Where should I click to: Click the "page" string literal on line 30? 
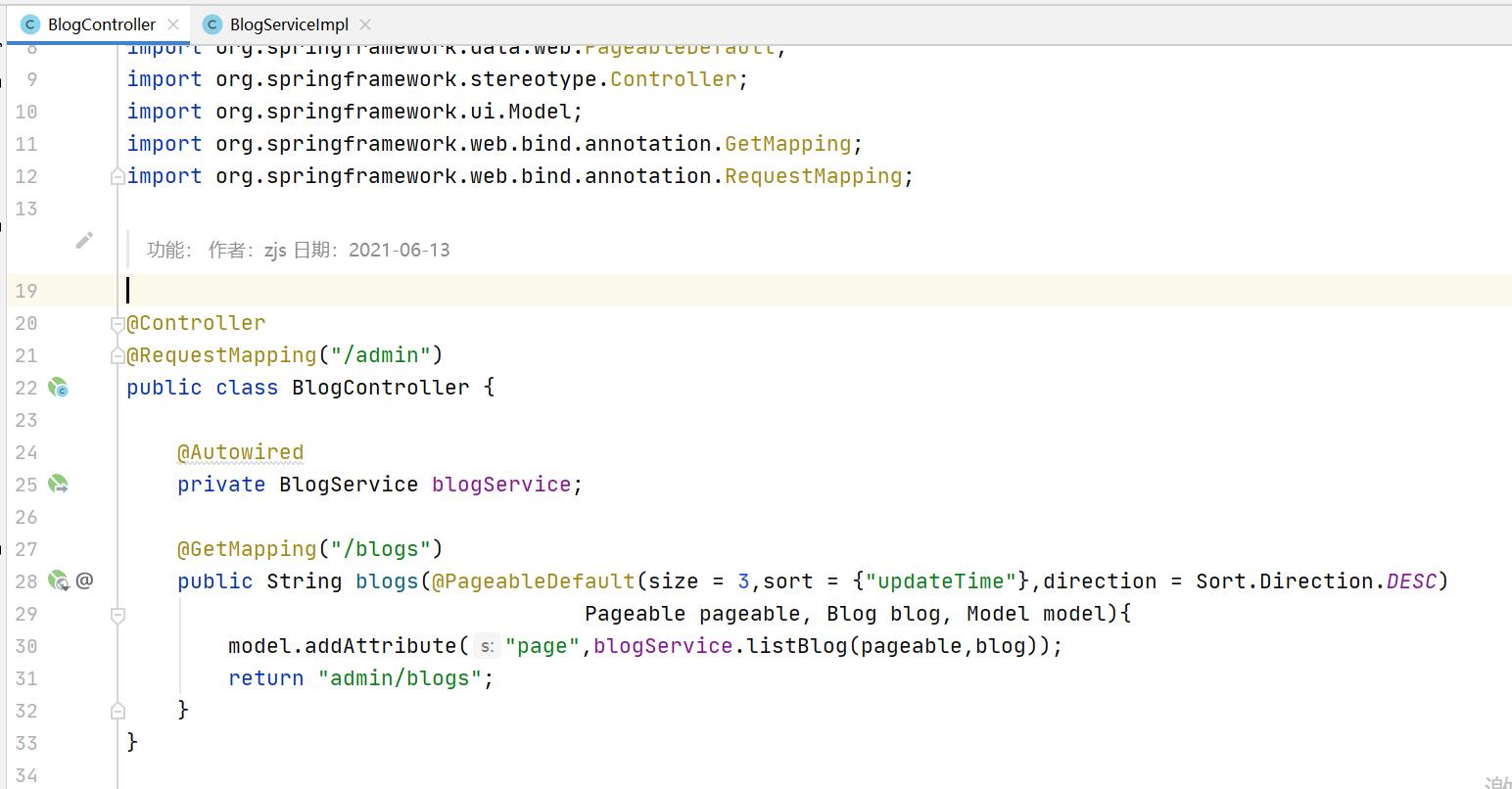[543, 646]
